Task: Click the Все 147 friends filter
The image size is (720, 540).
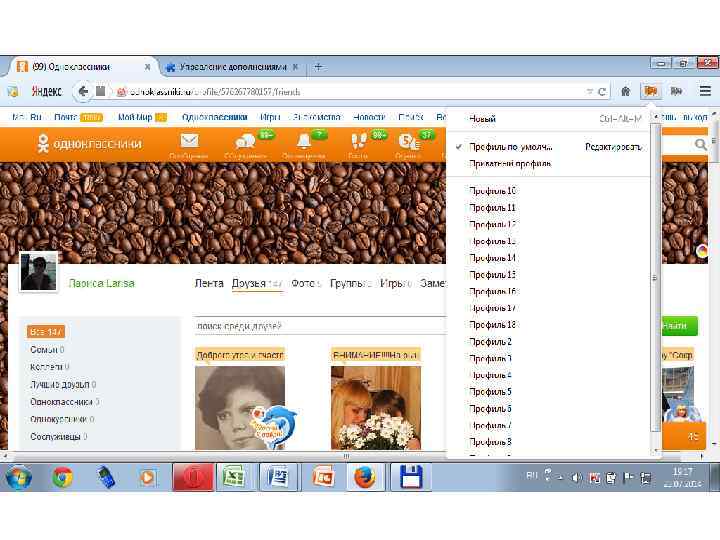Action: [x=46, y=332]
